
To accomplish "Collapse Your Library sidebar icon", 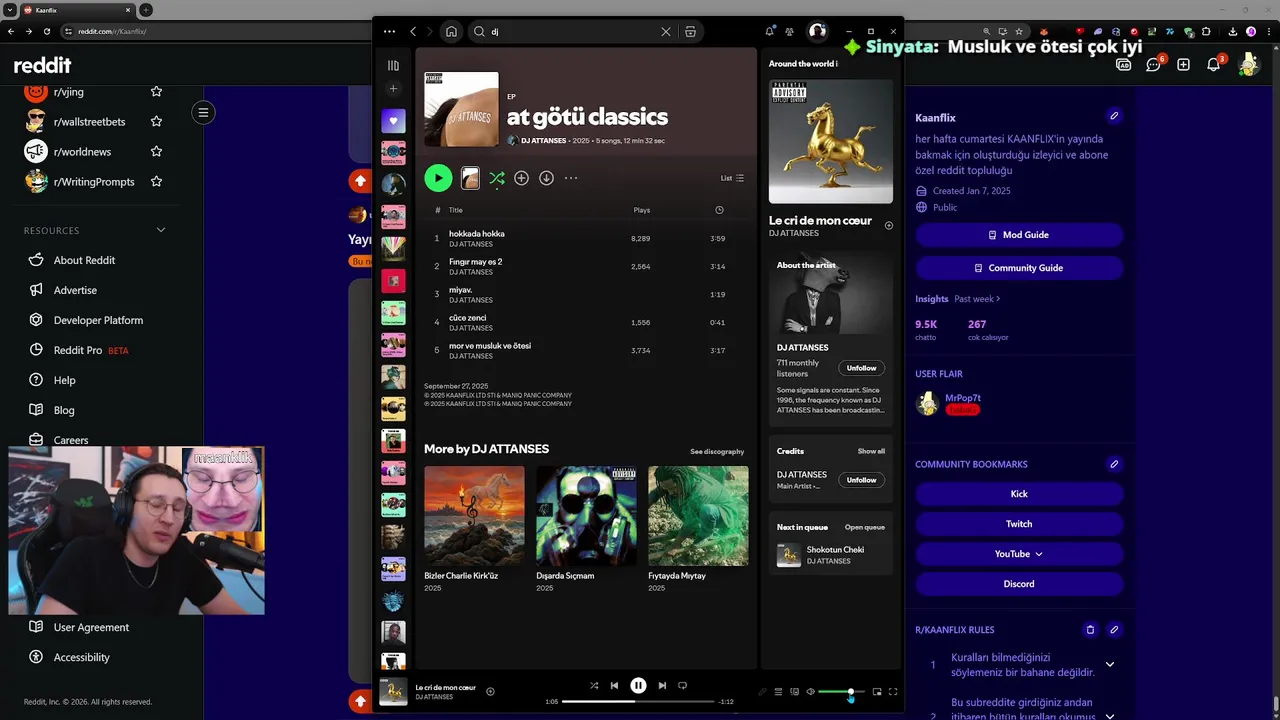I will 393,65.
